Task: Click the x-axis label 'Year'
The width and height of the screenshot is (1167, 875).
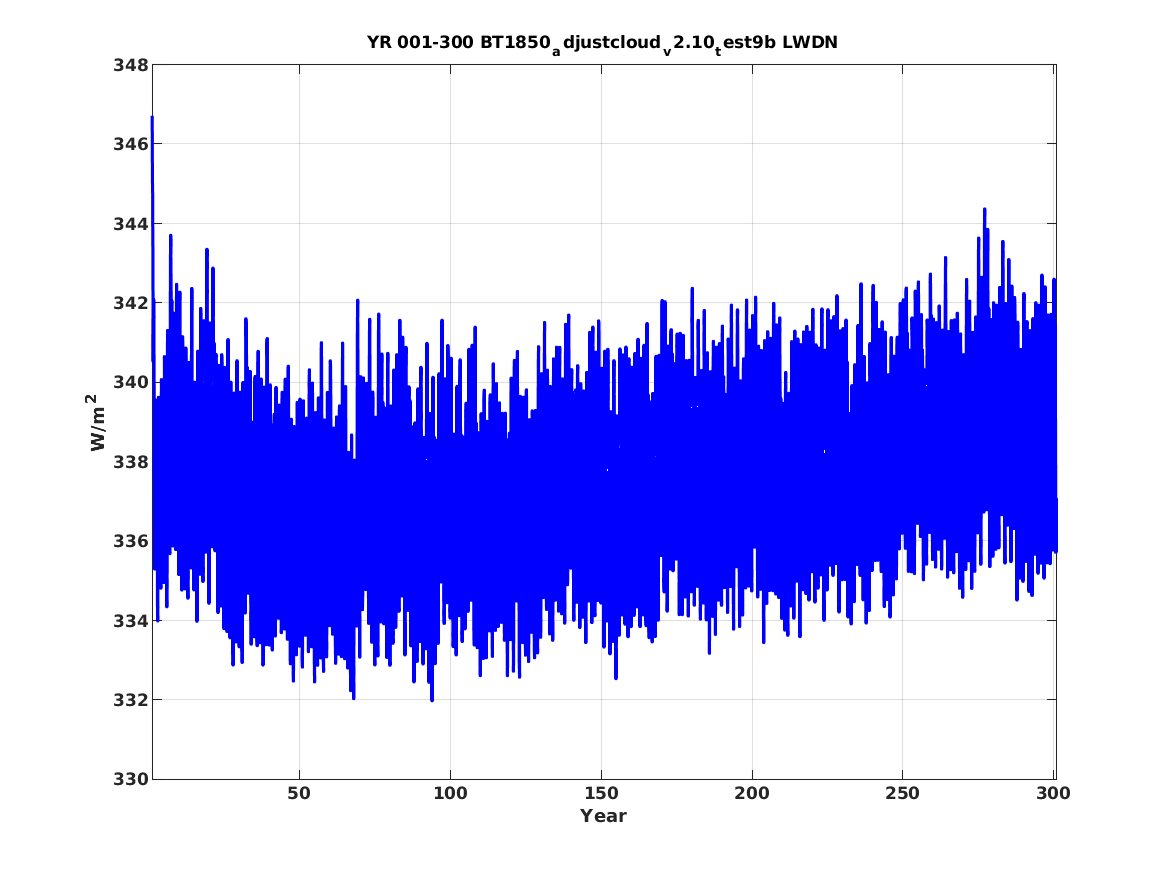Action: point(603,816)
